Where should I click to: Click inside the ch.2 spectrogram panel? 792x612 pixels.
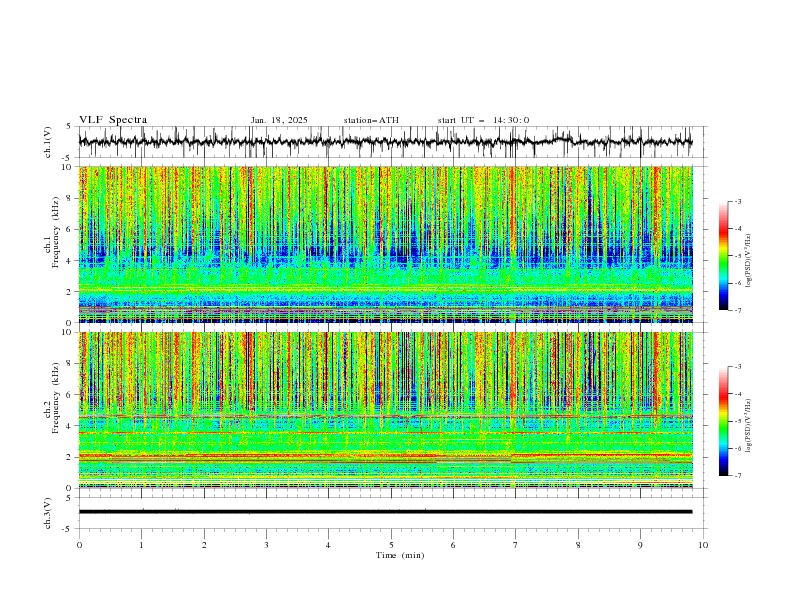385,410
